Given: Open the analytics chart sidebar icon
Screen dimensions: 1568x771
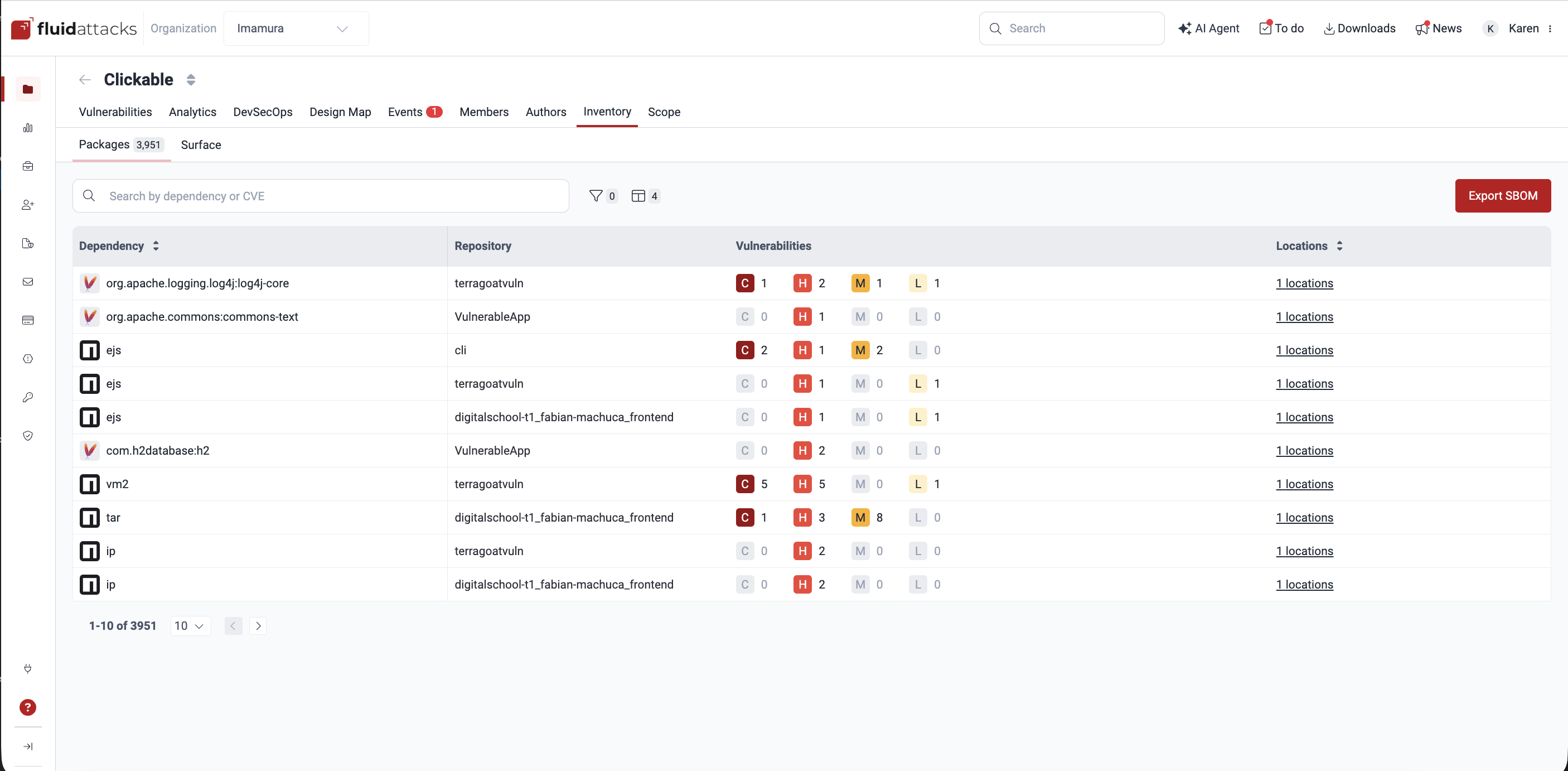Looking at the screenshot, I should click(x=28, y=128).
